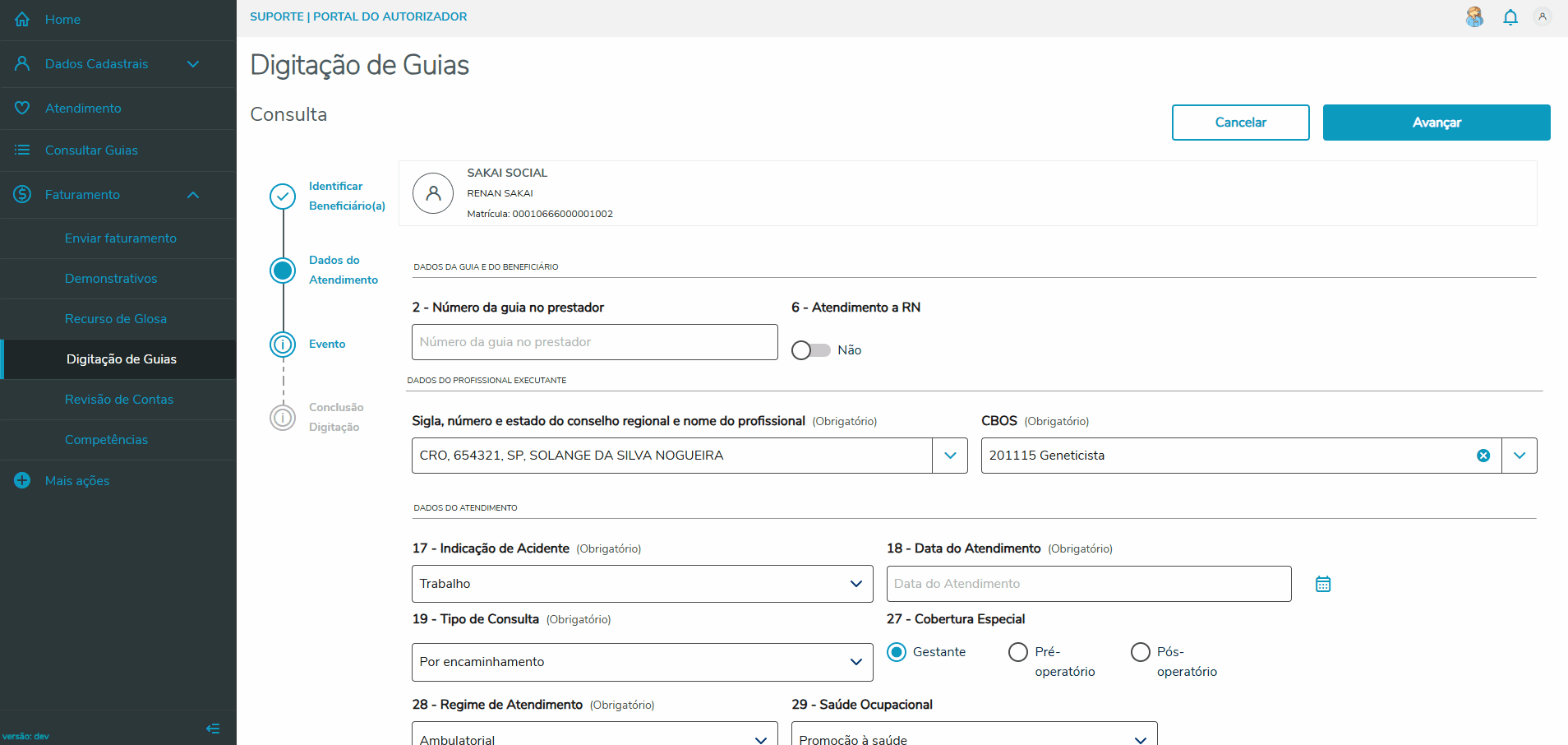The height and width of the screenshot is (745, 1568).
Task: Click the Número da guia input field
Action: [594, 342]
